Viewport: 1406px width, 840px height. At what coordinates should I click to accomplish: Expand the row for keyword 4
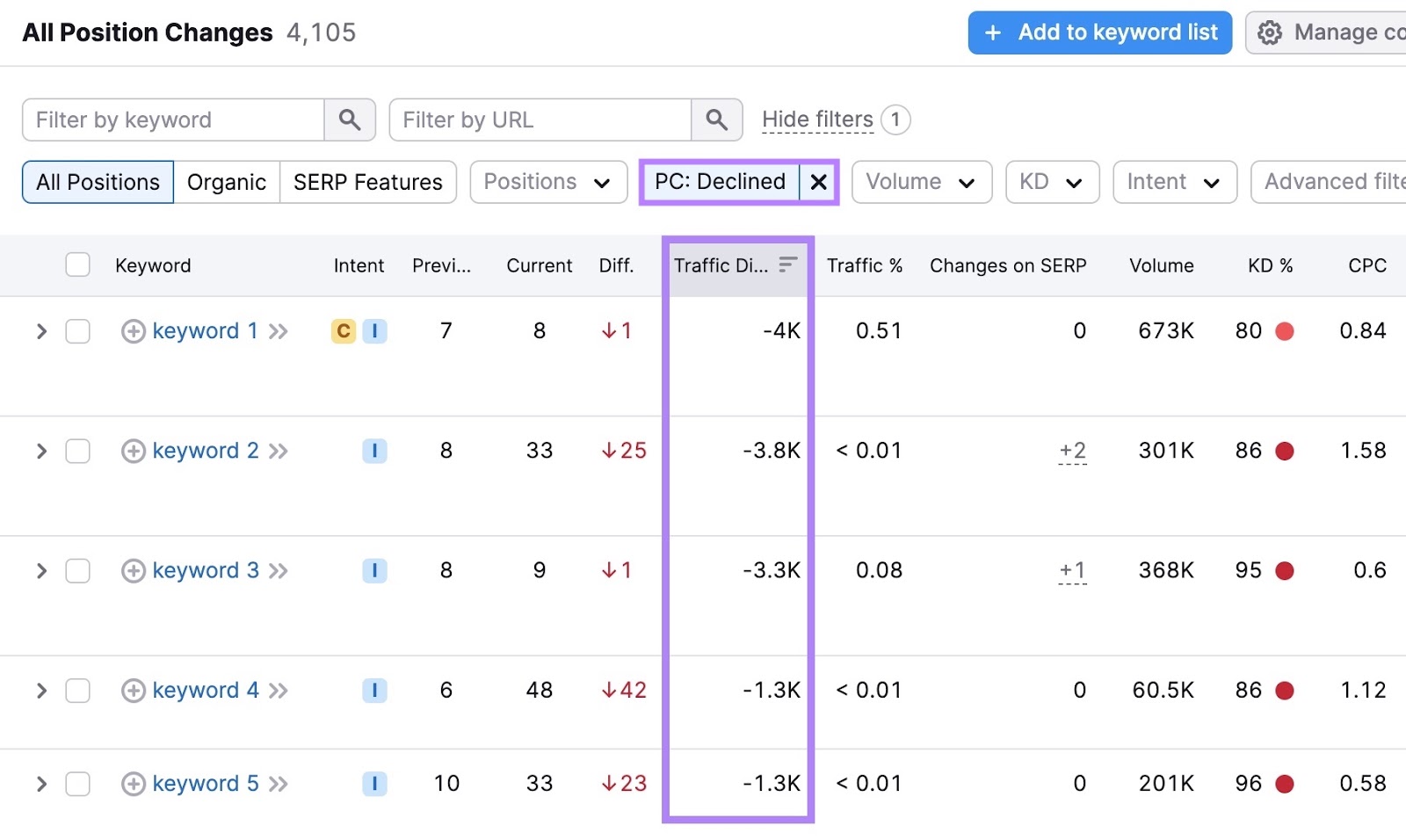[x=40, y=691]
